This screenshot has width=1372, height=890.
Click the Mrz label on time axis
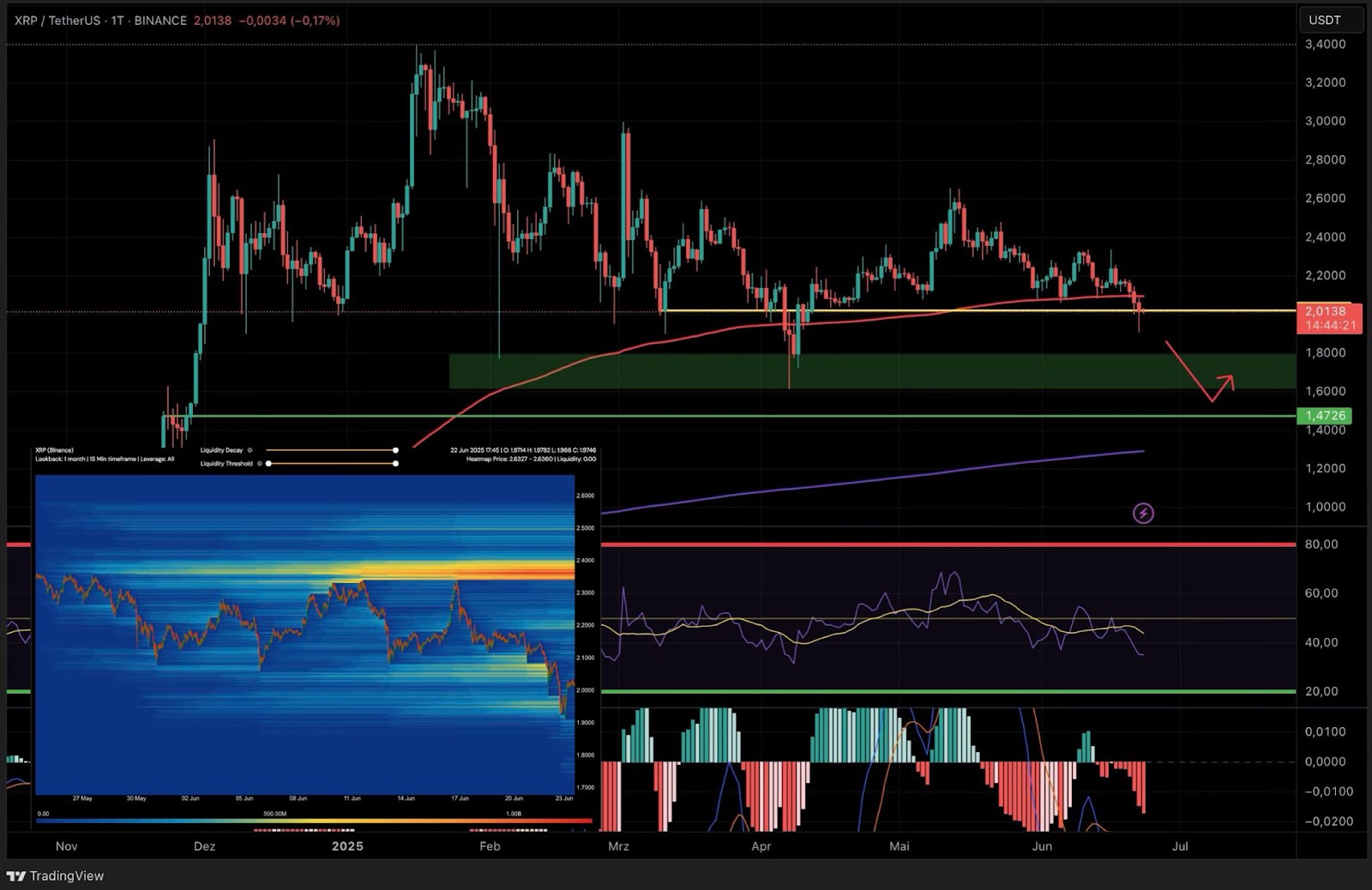coord(618,846)
